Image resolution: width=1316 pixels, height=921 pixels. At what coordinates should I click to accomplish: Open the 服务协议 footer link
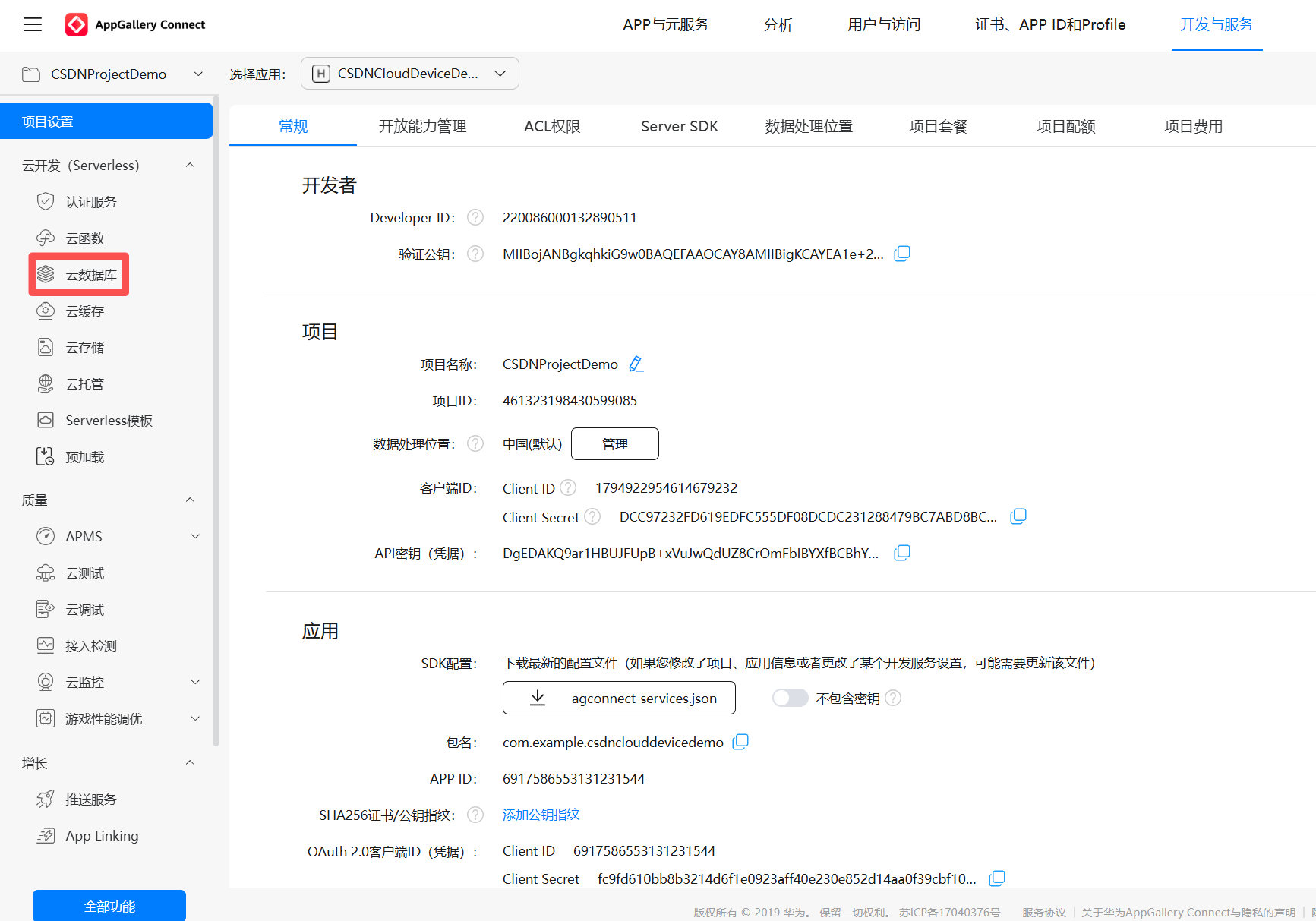click(1043, 913)
